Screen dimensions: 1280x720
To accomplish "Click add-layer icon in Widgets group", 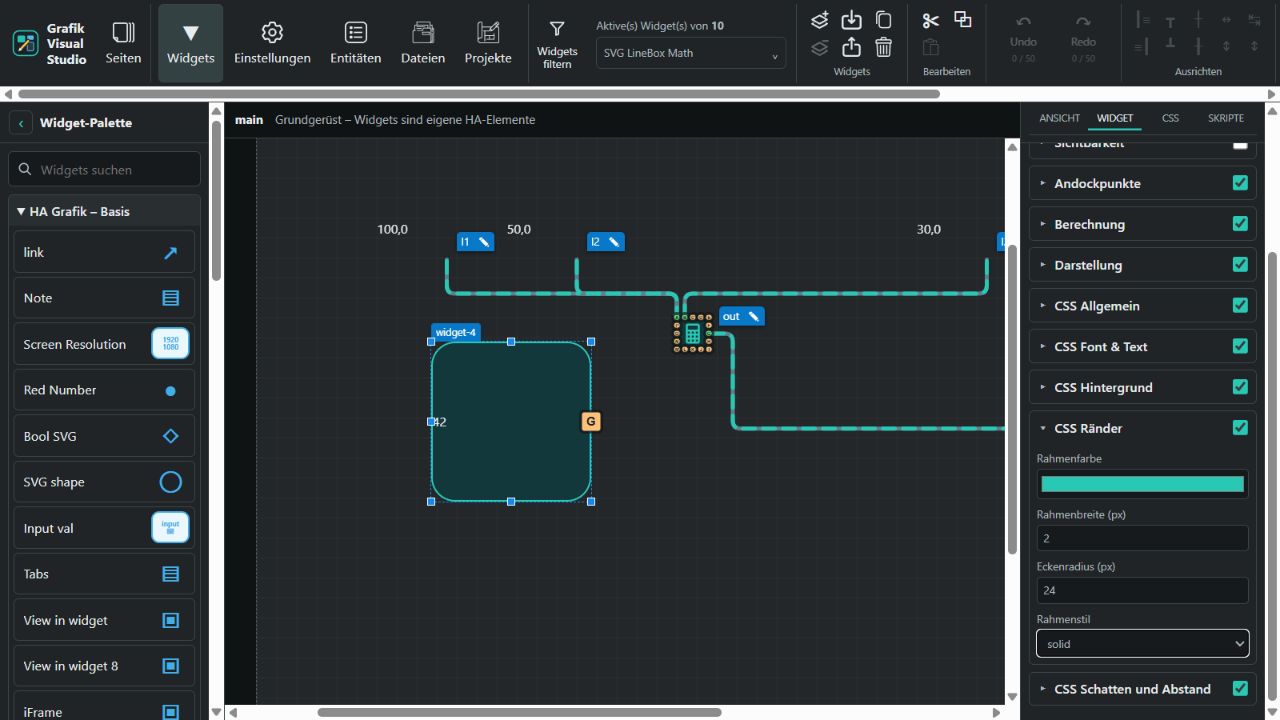I will (x=819, y=20).
